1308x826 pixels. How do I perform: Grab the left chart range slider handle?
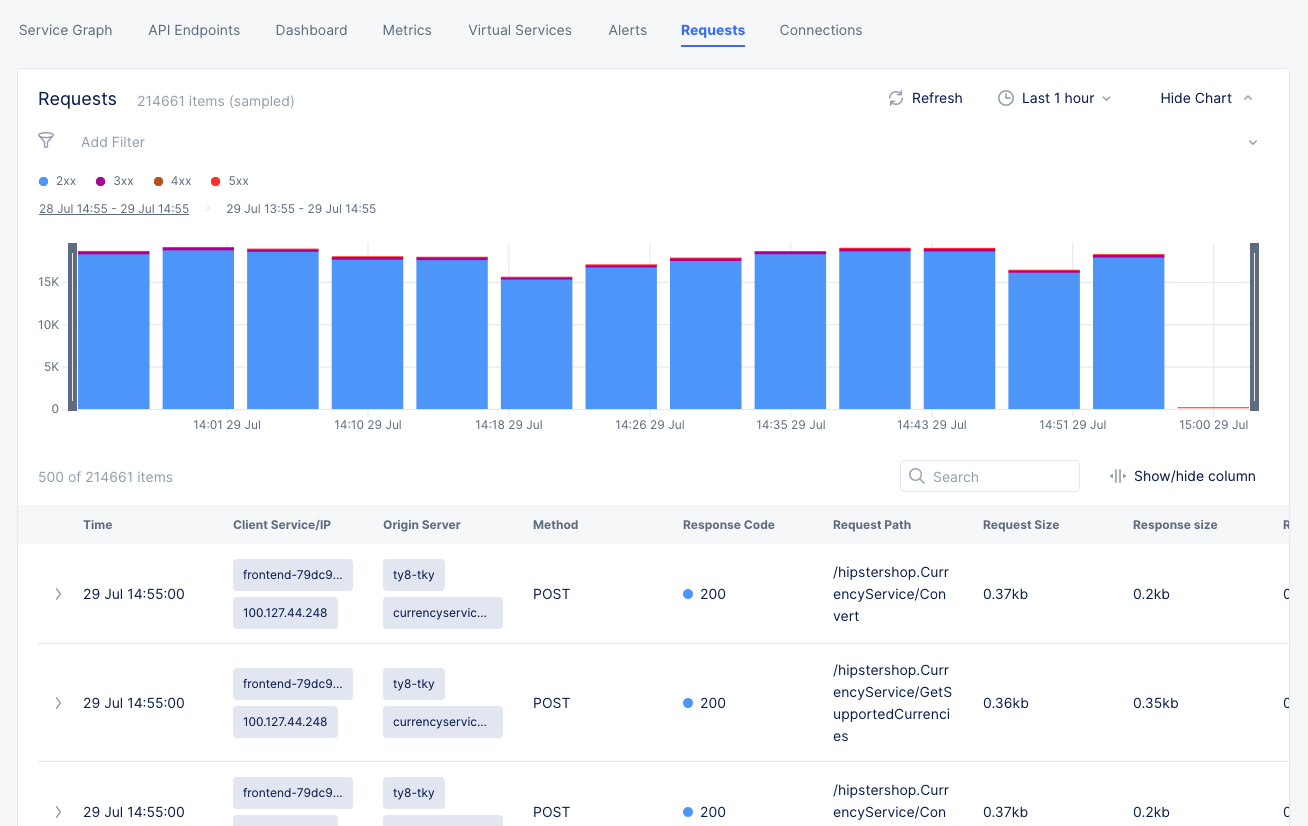pyautogui.click(x=72, y=327)
